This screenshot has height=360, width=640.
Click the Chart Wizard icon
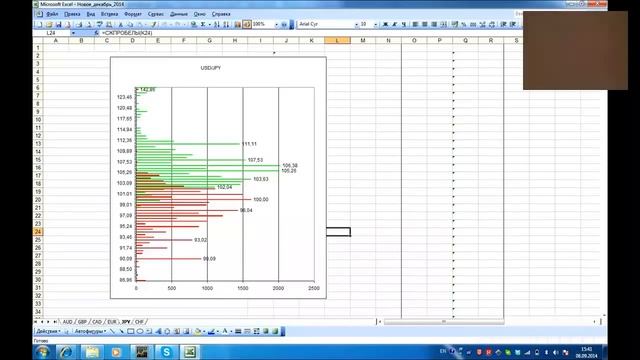click(238, 24)
